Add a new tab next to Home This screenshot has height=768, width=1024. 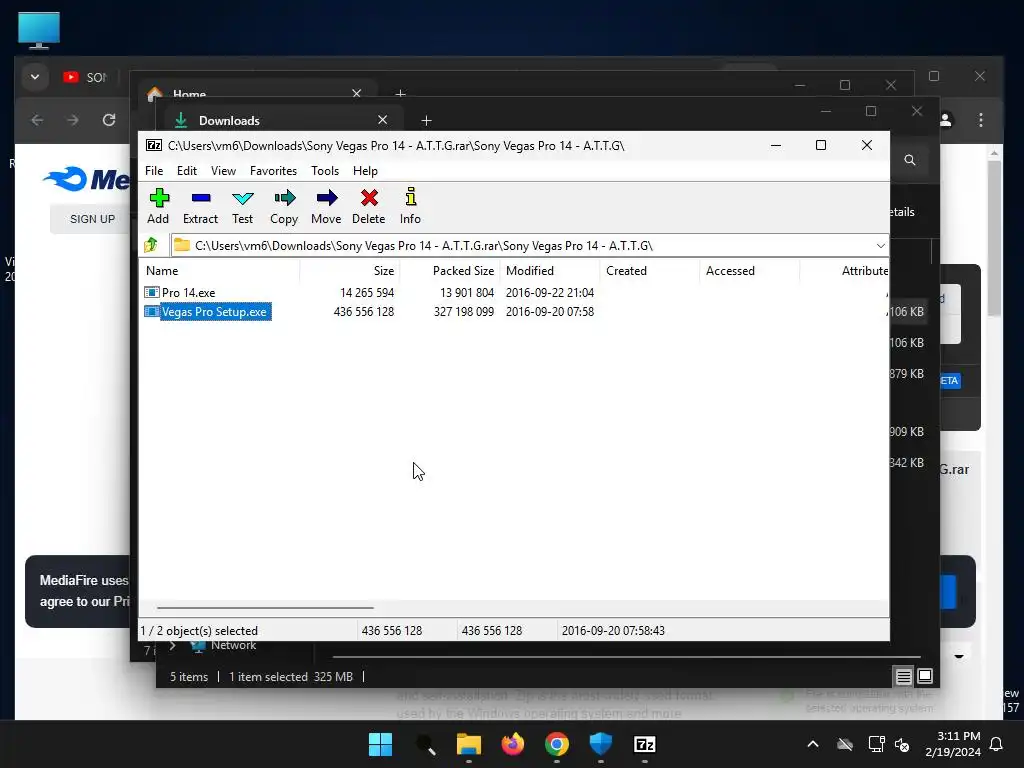point(400,94)
